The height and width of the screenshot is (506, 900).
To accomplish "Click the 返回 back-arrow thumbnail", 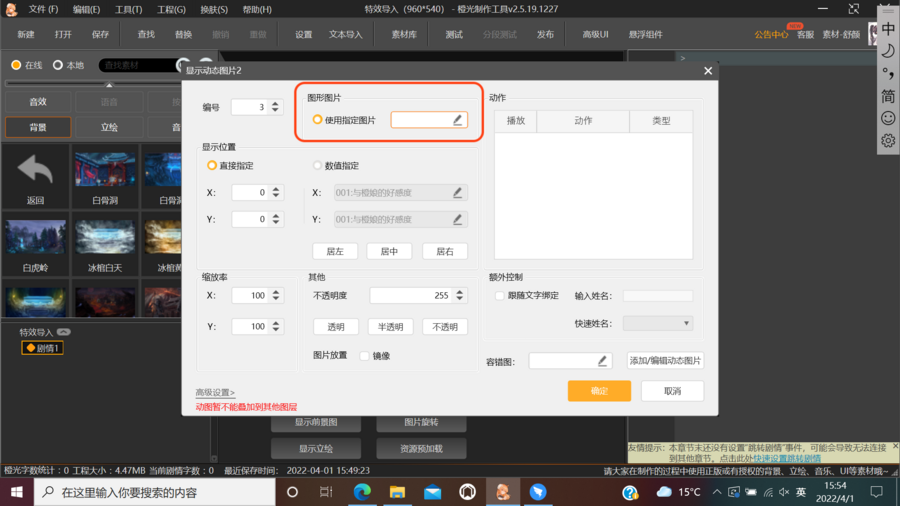I will click(36, 176).
